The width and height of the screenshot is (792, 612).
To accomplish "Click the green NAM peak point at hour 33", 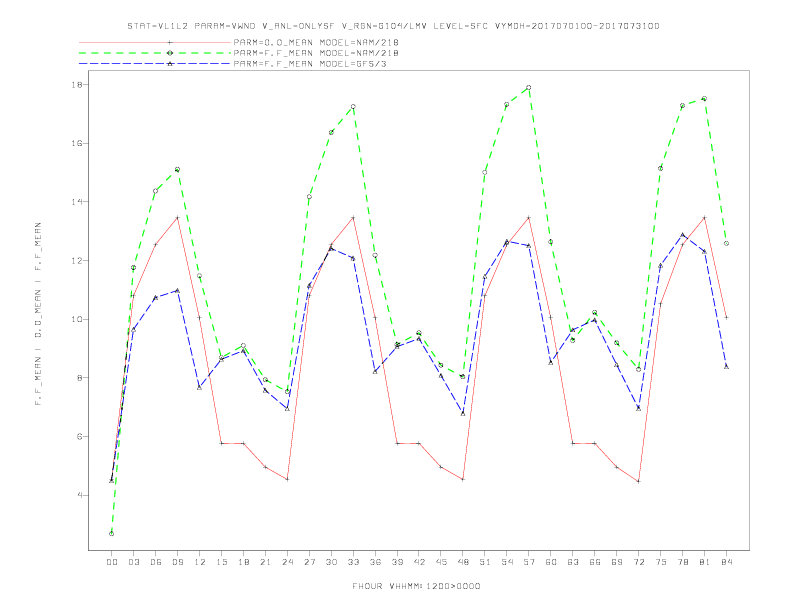I will click(x=353, y=107).
